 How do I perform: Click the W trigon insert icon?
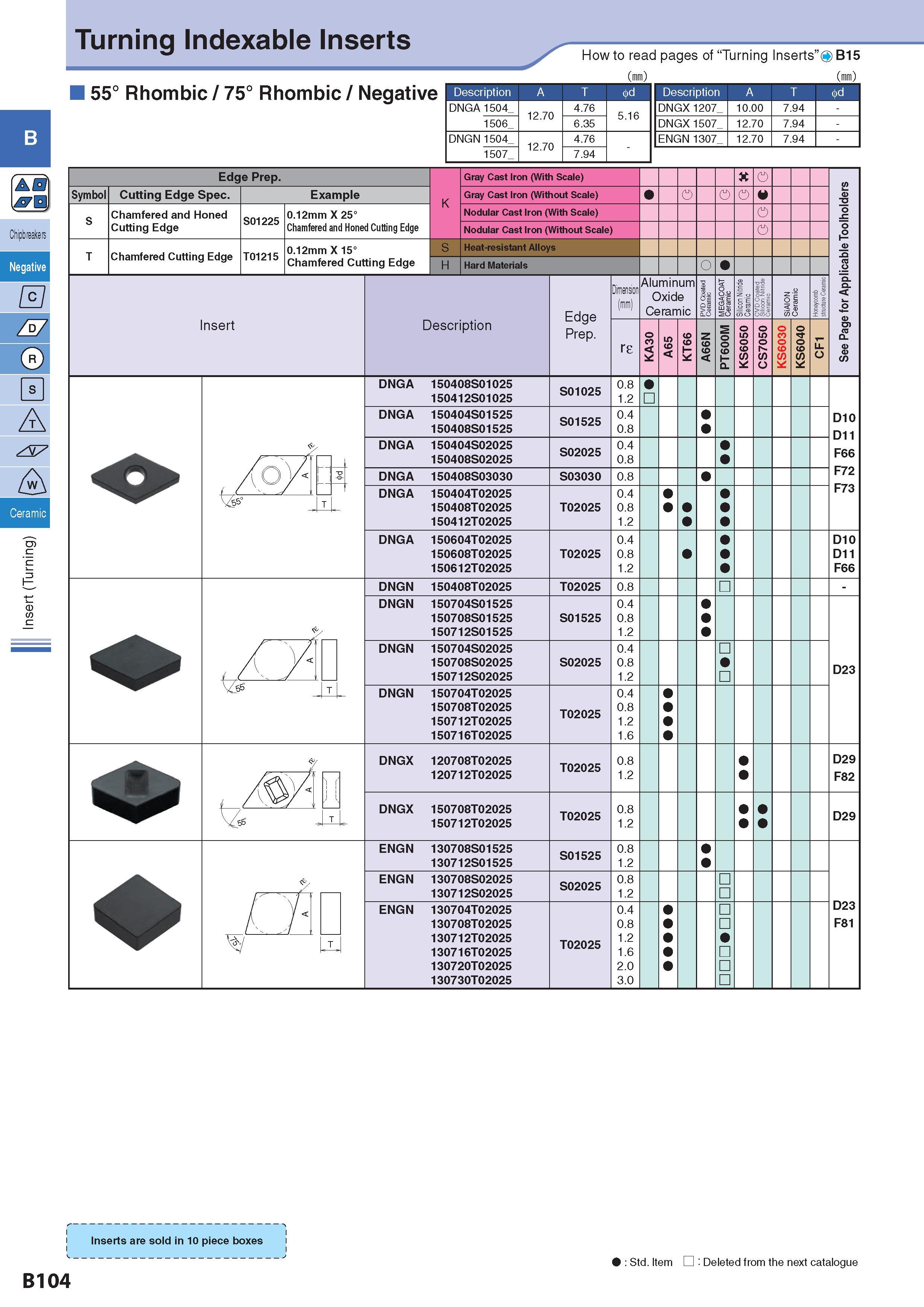[32, 482]
